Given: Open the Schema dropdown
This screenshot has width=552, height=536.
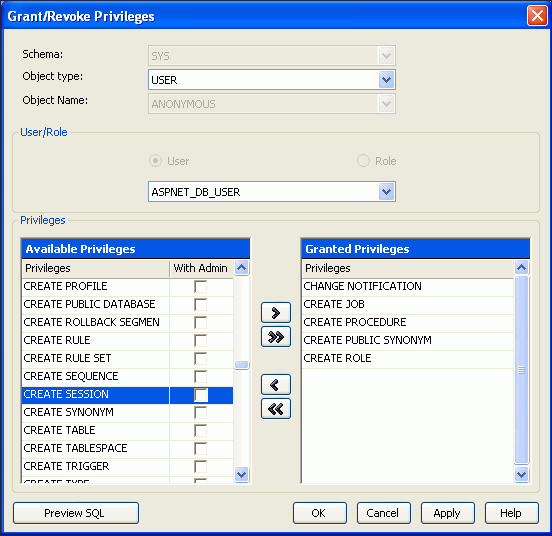Looking at the screenshot, I should (x=386, y=56).
